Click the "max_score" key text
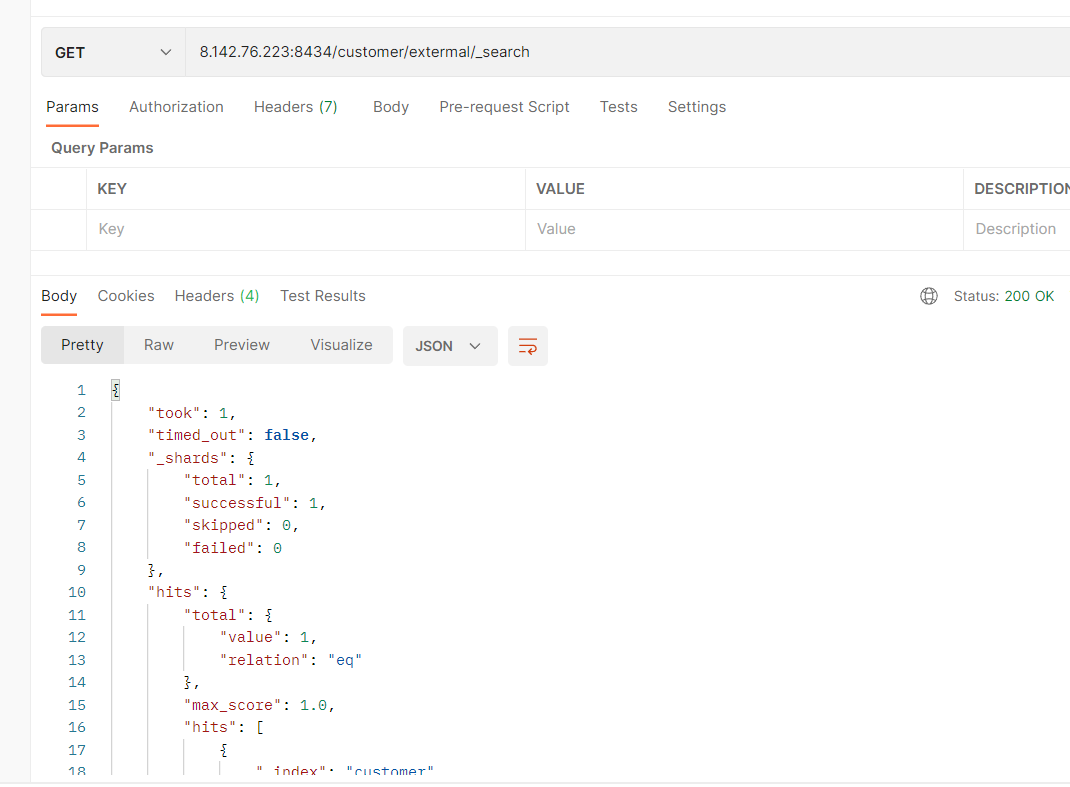This screenshot has height=787, width=1070. tap(233, 706)
